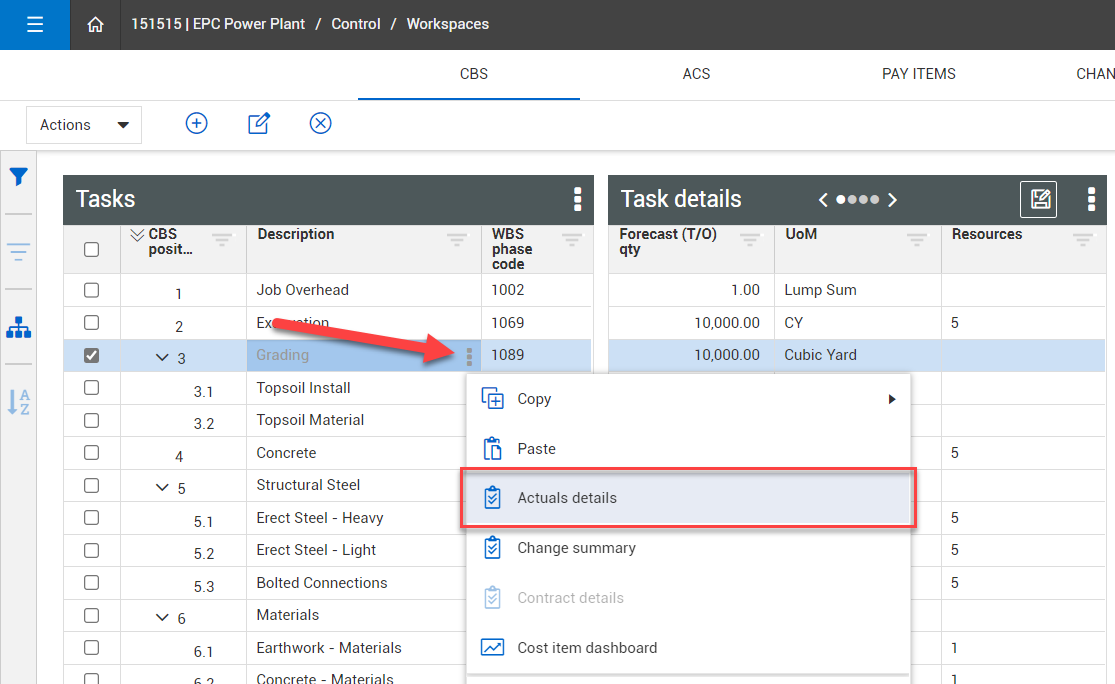This screenshot has height=684, width=1115.
Task: Collapse the Structural Steel row 5 chevron
Action: (162, 488)
